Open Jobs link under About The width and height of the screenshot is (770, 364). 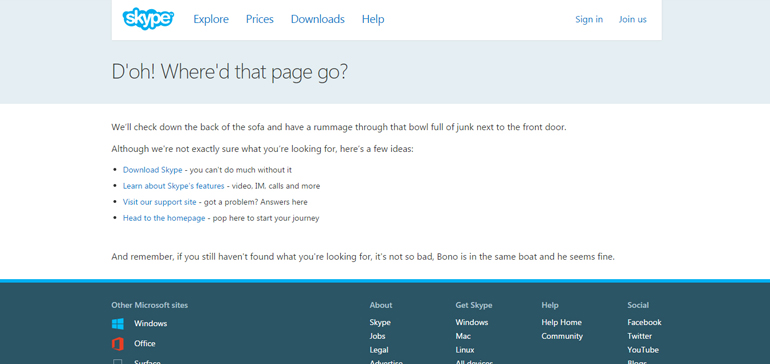tap(377, 336)
